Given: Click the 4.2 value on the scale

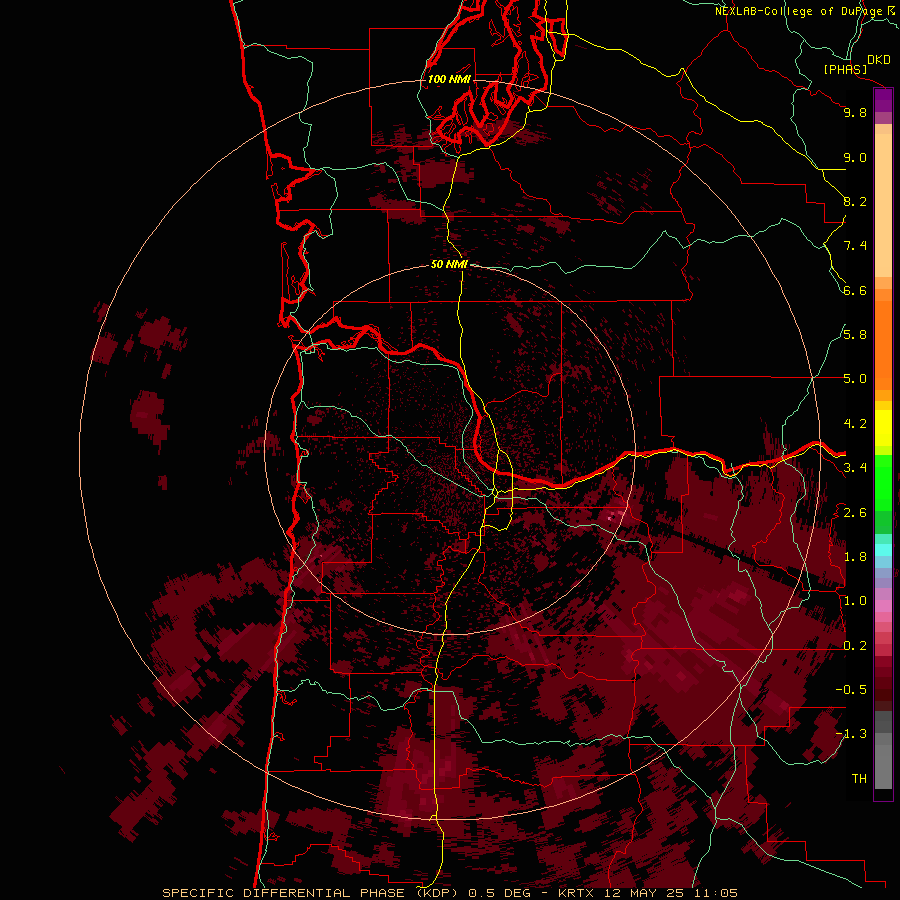Looking at the screenshot, I should click(x=855, y=424).
